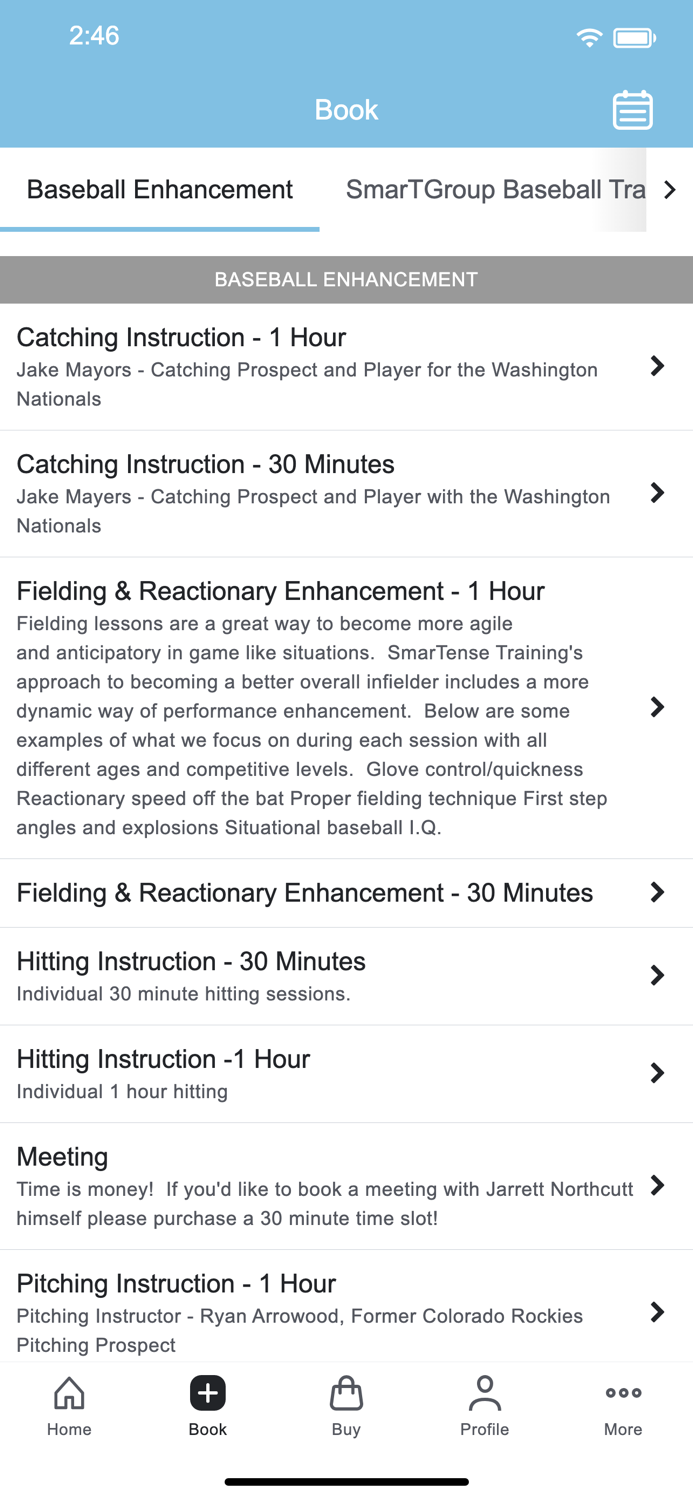Open the Buy shopping bag icon

click(346, 1405)
